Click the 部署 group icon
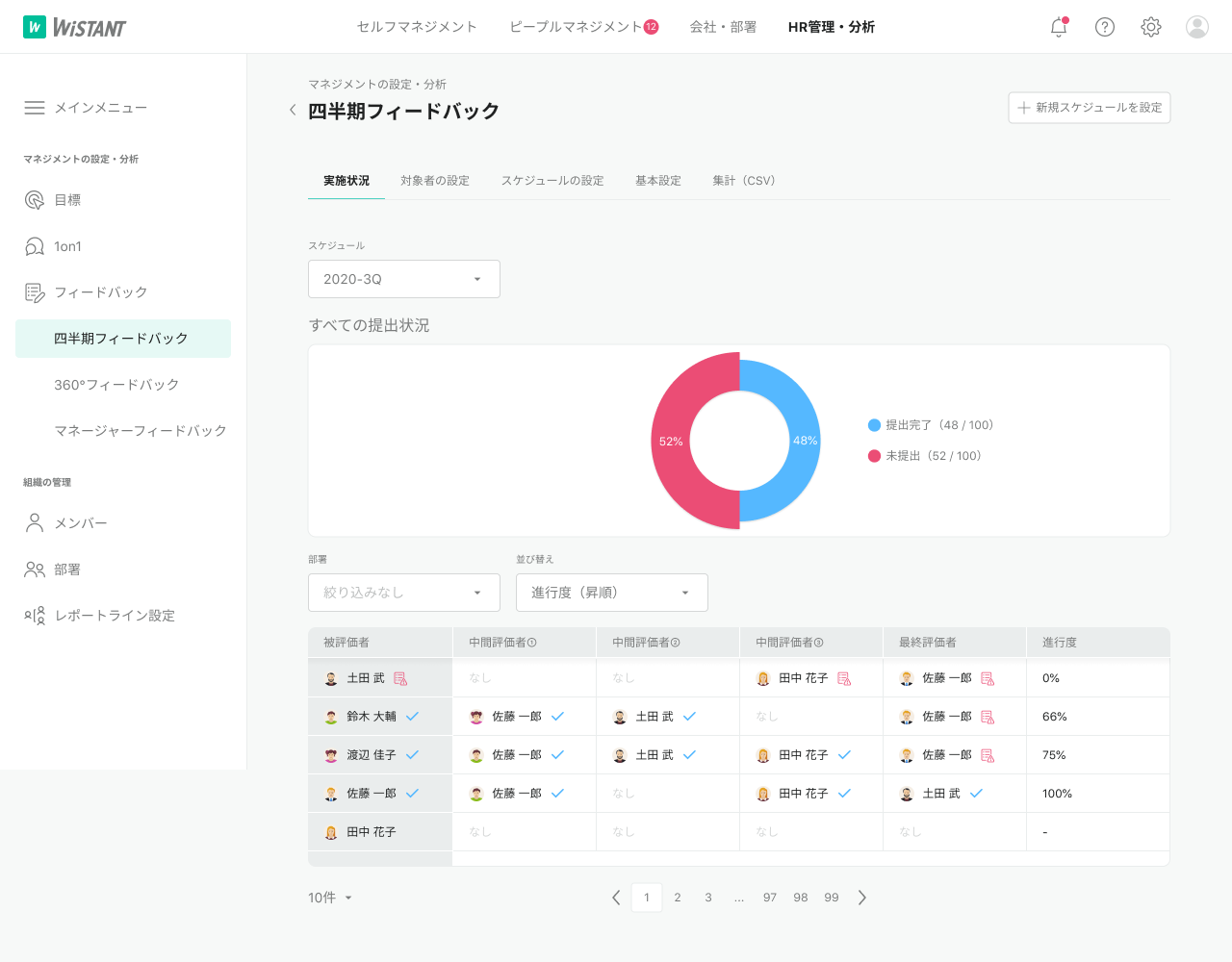1232x962 pixels. pyautogui.click(x=35, y=570)
